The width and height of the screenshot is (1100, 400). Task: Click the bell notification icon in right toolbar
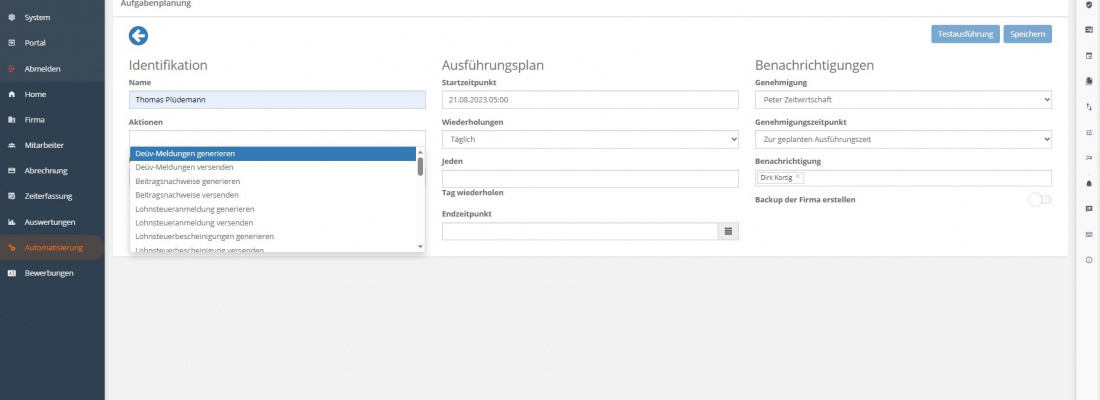click(1089, 183)
